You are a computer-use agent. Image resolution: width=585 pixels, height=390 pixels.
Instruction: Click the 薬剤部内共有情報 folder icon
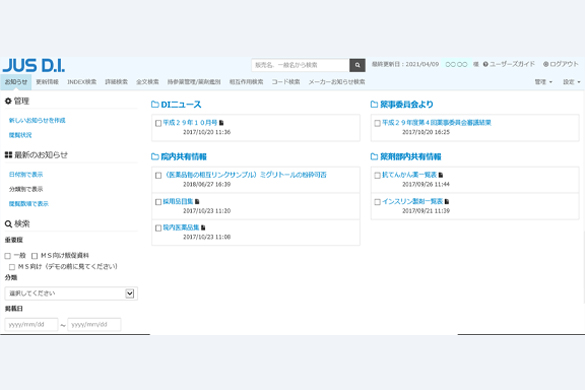374,156
